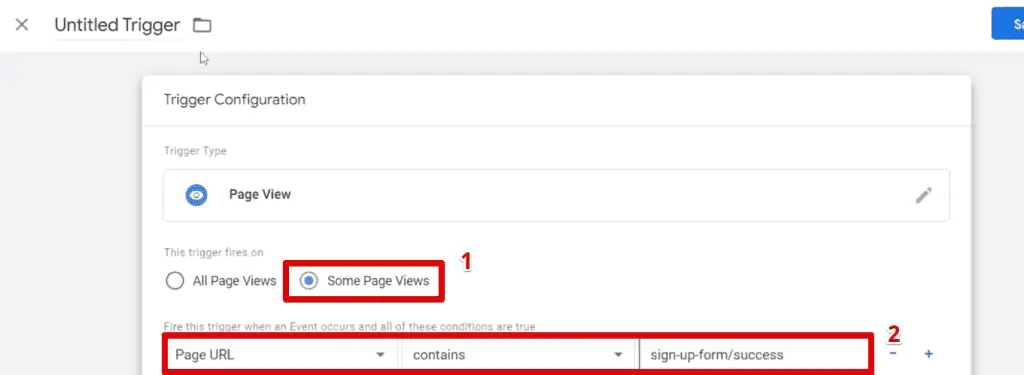Click the All Page Views label text
Viewport: 1024px width, 375px height.
[234, 281]
